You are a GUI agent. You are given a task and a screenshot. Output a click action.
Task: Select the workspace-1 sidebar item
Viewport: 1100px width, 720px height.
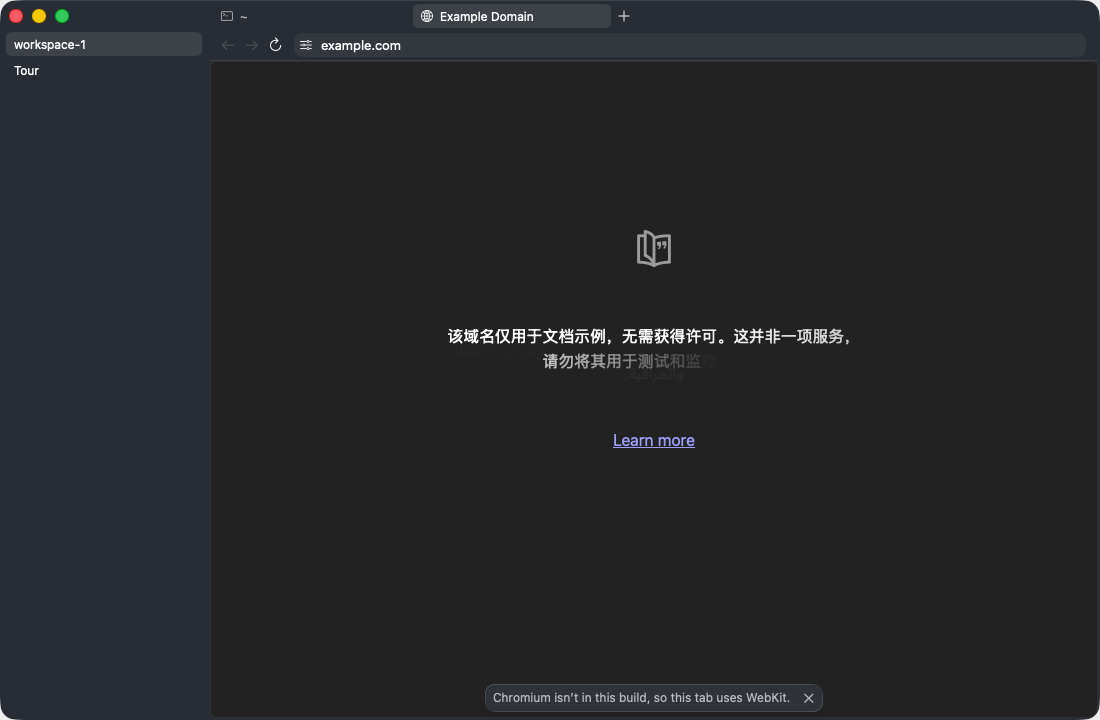(104, 44)
